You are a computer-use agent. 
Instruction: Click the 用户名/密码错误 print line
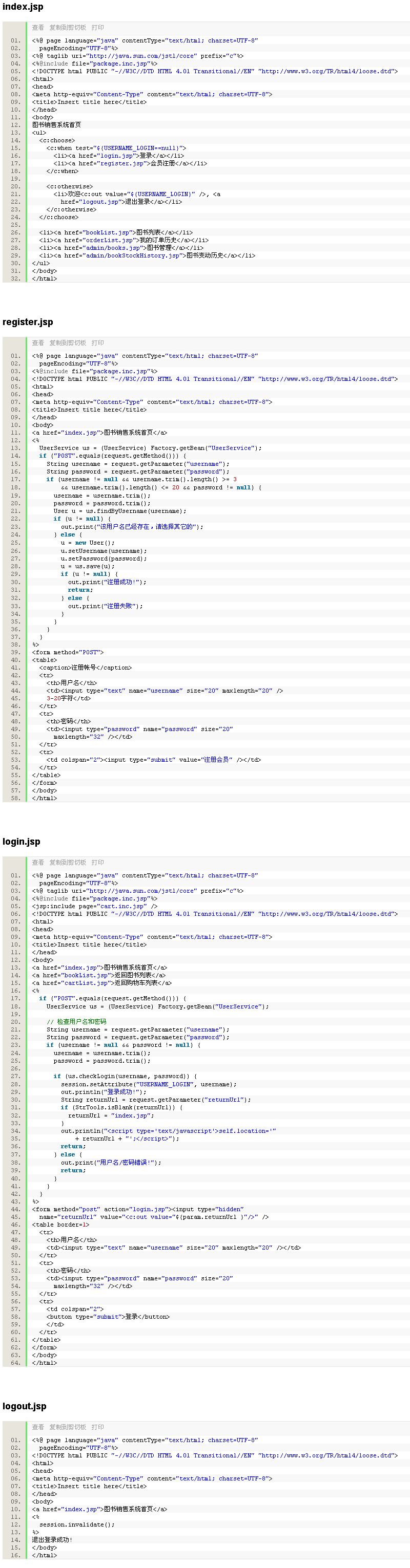pos(111,1163)
